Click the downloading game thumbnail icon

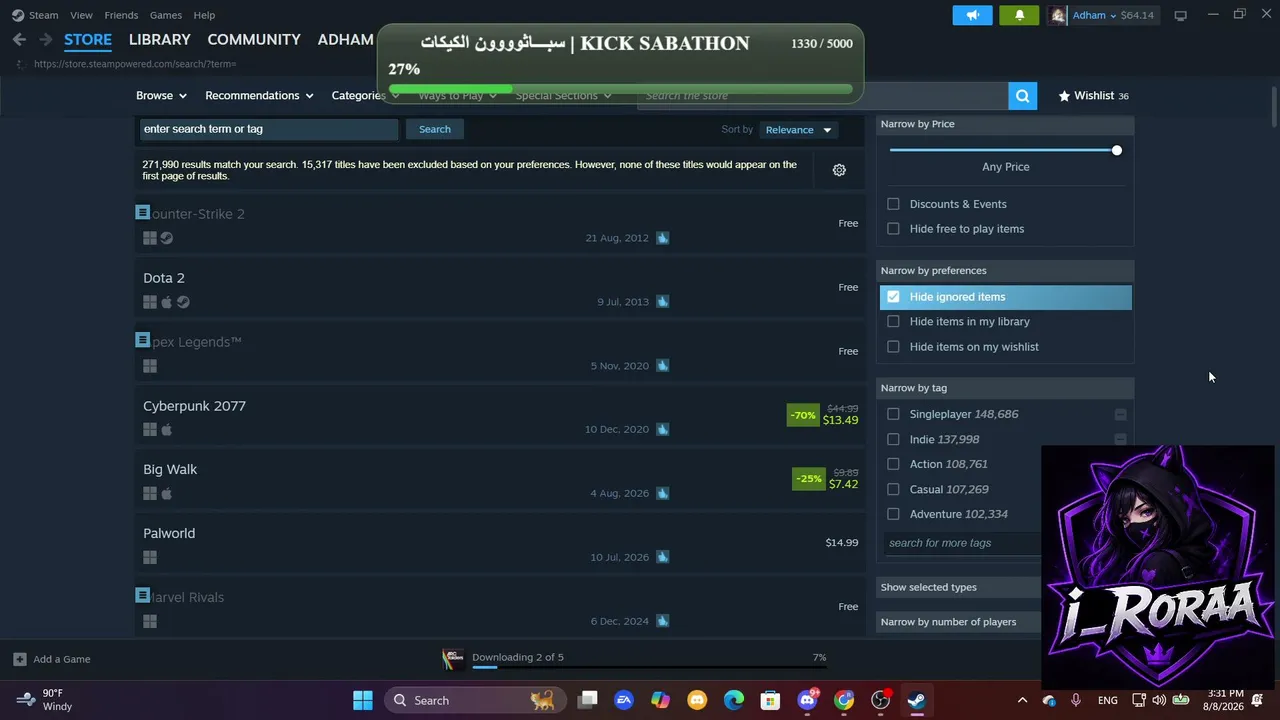pyautogui.click(x=453, y=659)
